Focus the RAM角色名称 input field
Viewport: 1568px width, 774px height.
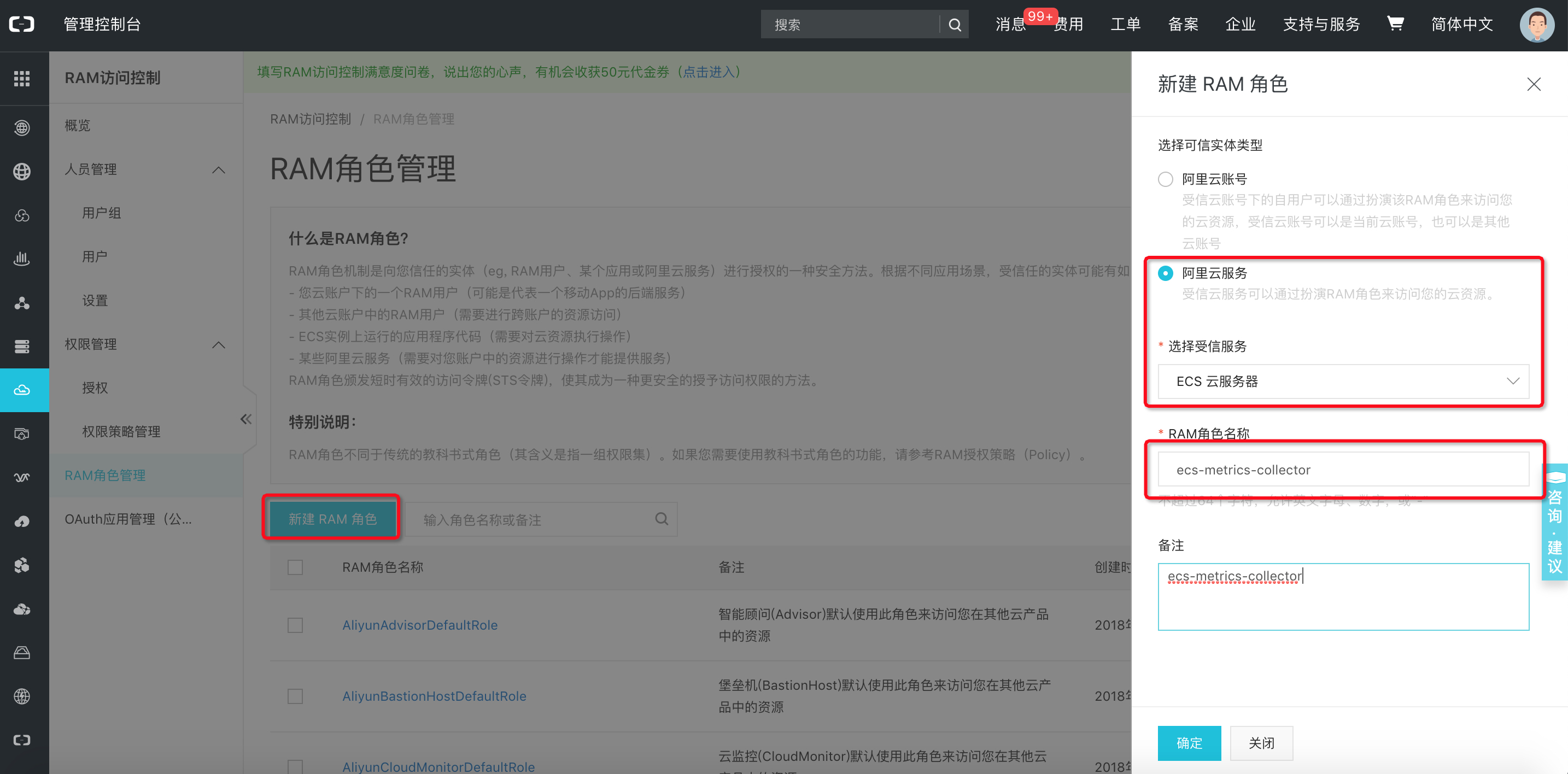point(1343,470)
